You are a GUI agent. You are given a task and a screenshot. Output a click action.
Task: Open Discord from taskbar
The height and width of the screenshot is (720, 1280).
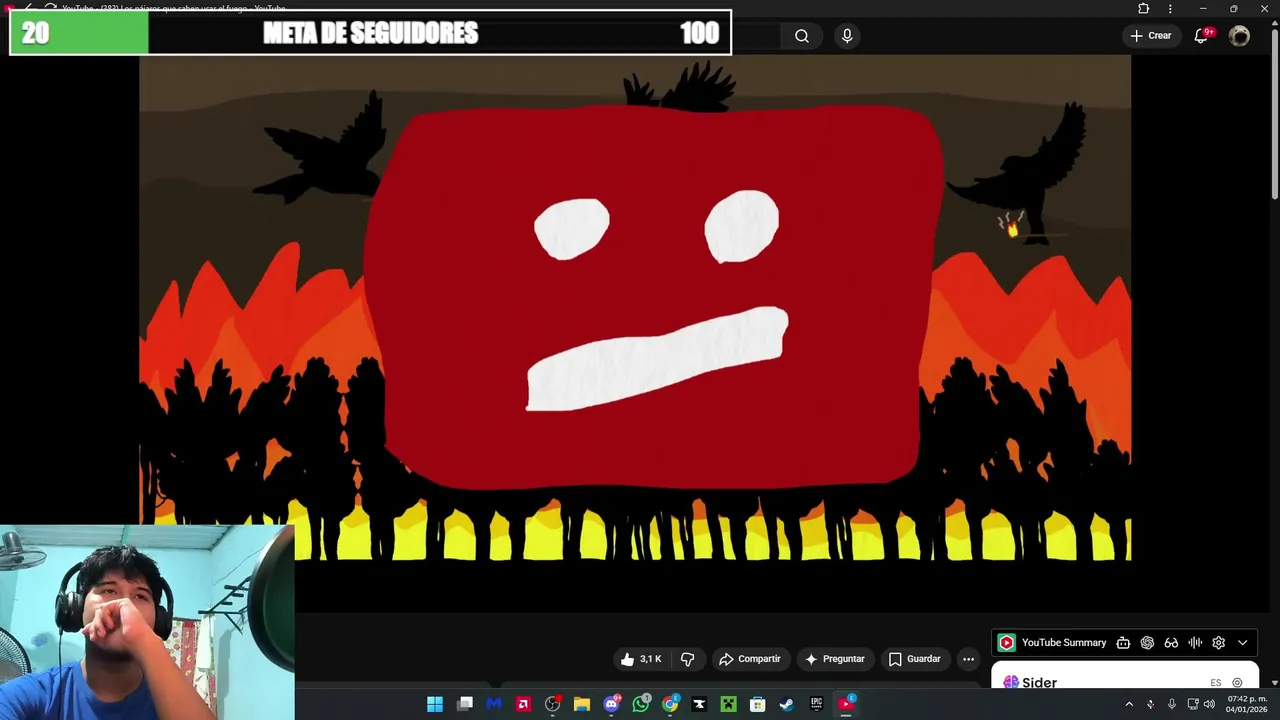pos(611,704)
